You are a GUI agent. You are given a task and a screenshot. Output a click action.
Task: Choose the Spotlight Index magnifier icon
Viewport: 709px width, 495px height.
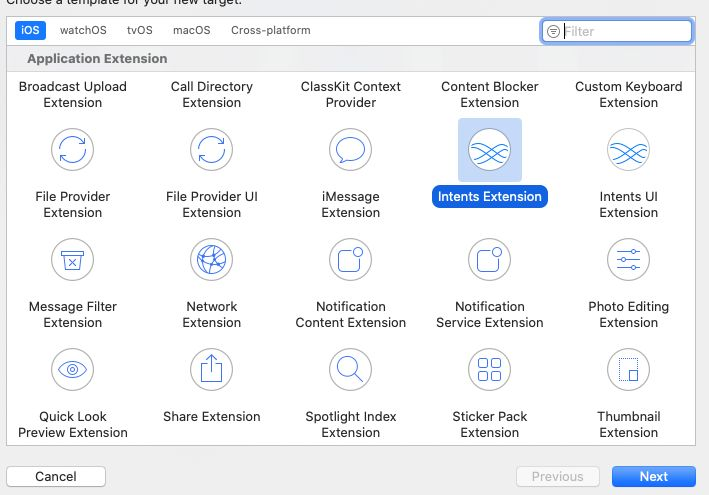pos(350,369)
